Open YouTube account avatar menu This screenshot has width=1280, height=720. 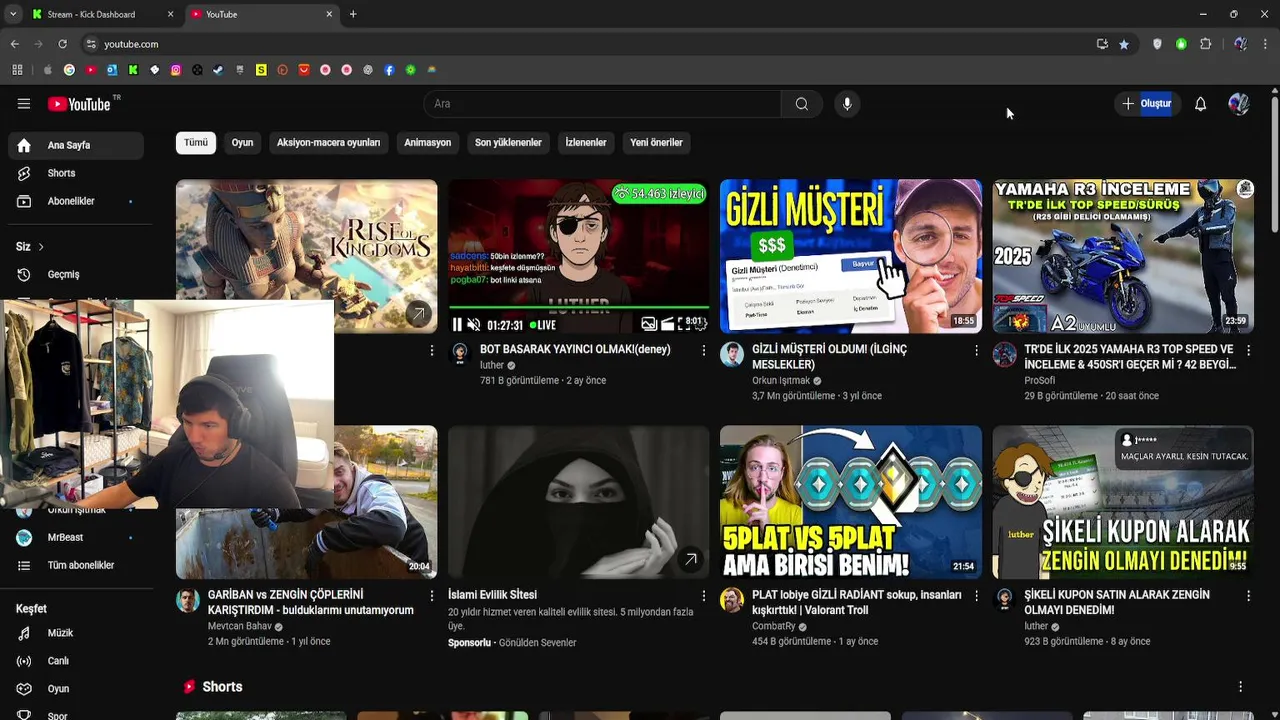pyautogui.click(x=1239, y=104)
